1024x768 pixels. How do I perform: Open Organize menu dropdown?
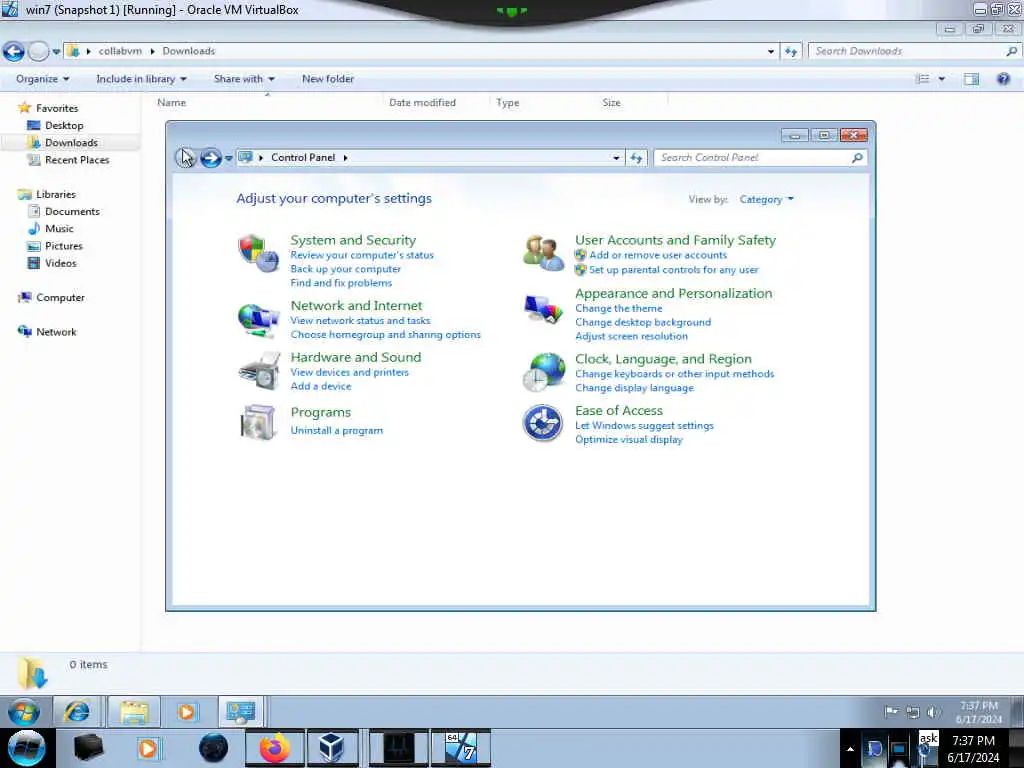42,79
